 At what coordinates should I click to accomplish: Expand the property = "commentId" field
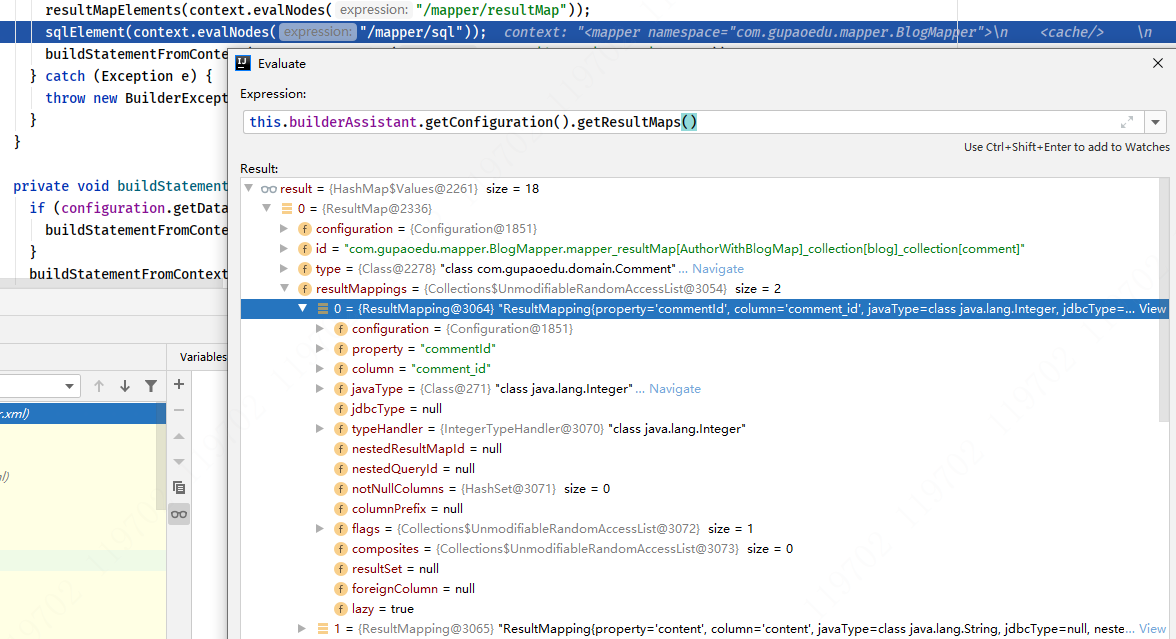click(320, 349)
